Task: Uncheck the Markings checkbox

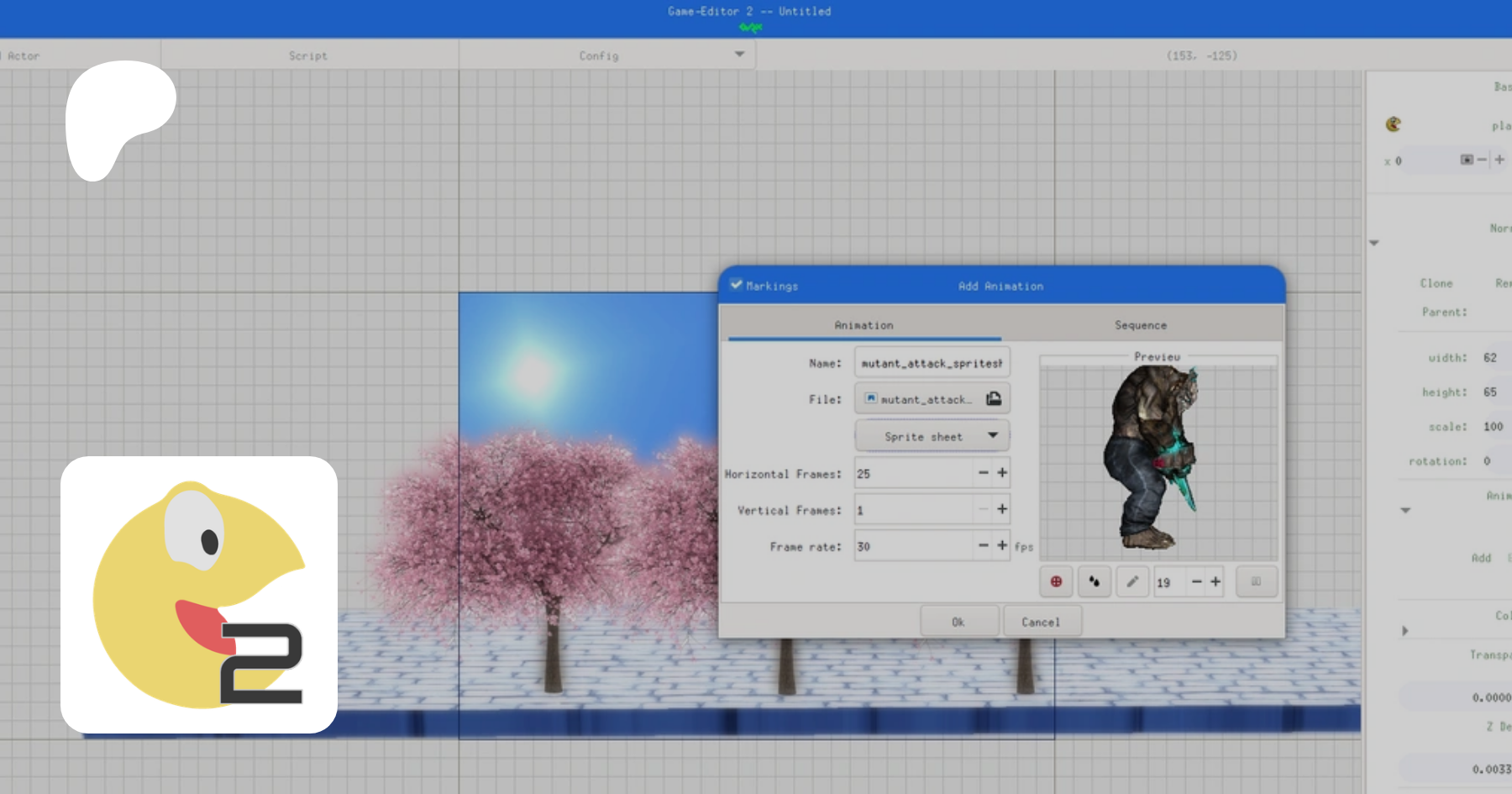Action: 736,285
